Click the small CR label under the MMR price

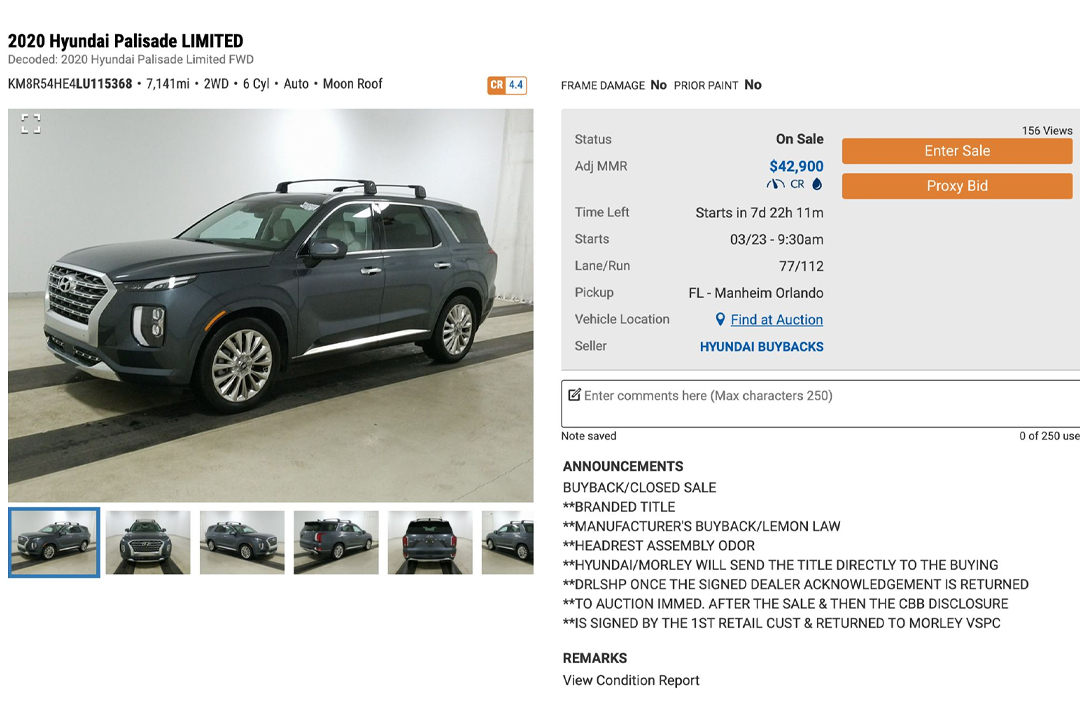click(x=797, y=184)
